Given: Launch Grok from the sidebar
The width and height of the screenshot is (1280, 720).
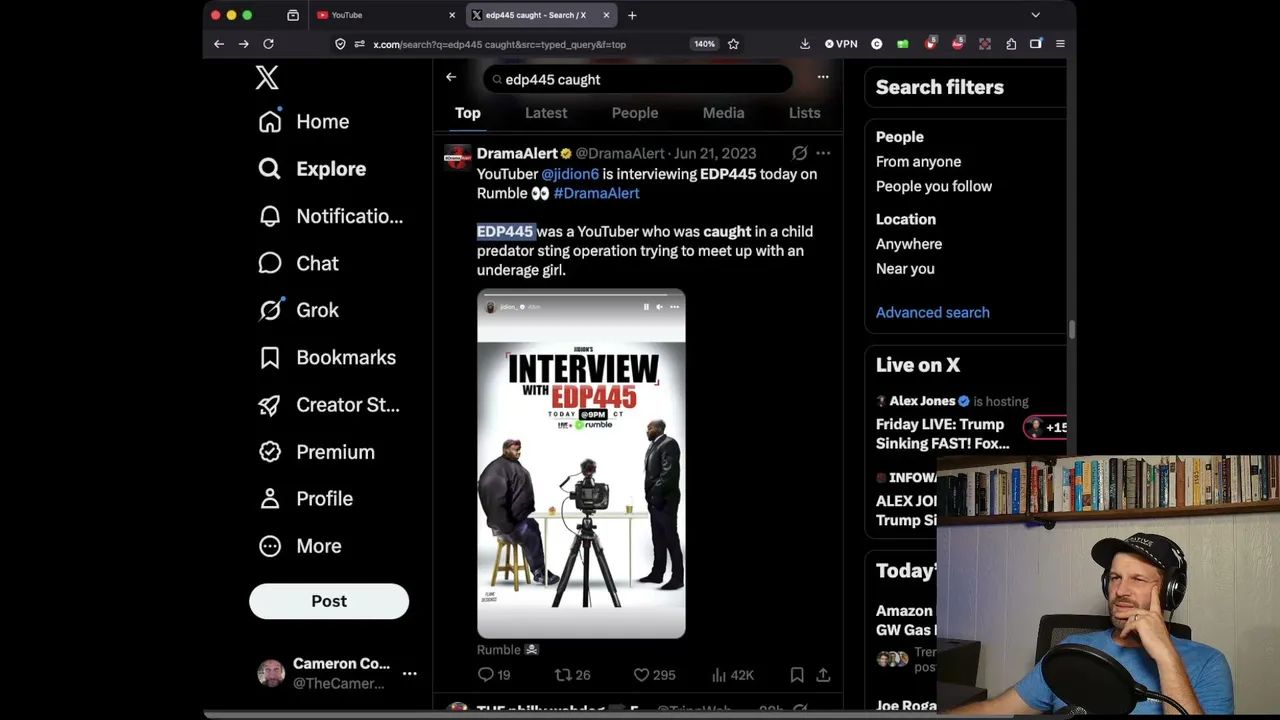Looking at the screenshot, I should tap(298, 310).
